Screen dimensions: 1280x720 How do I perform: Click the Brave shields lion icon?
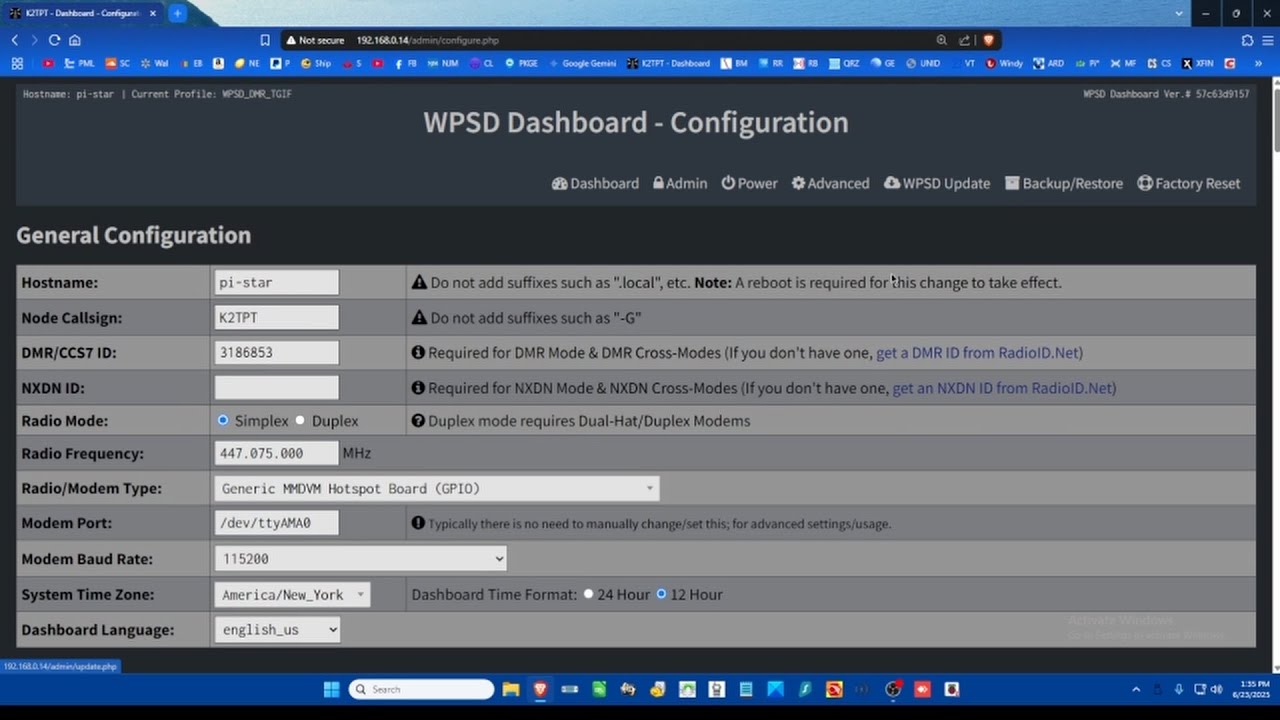pyautogui.click(x=988, y=40)
